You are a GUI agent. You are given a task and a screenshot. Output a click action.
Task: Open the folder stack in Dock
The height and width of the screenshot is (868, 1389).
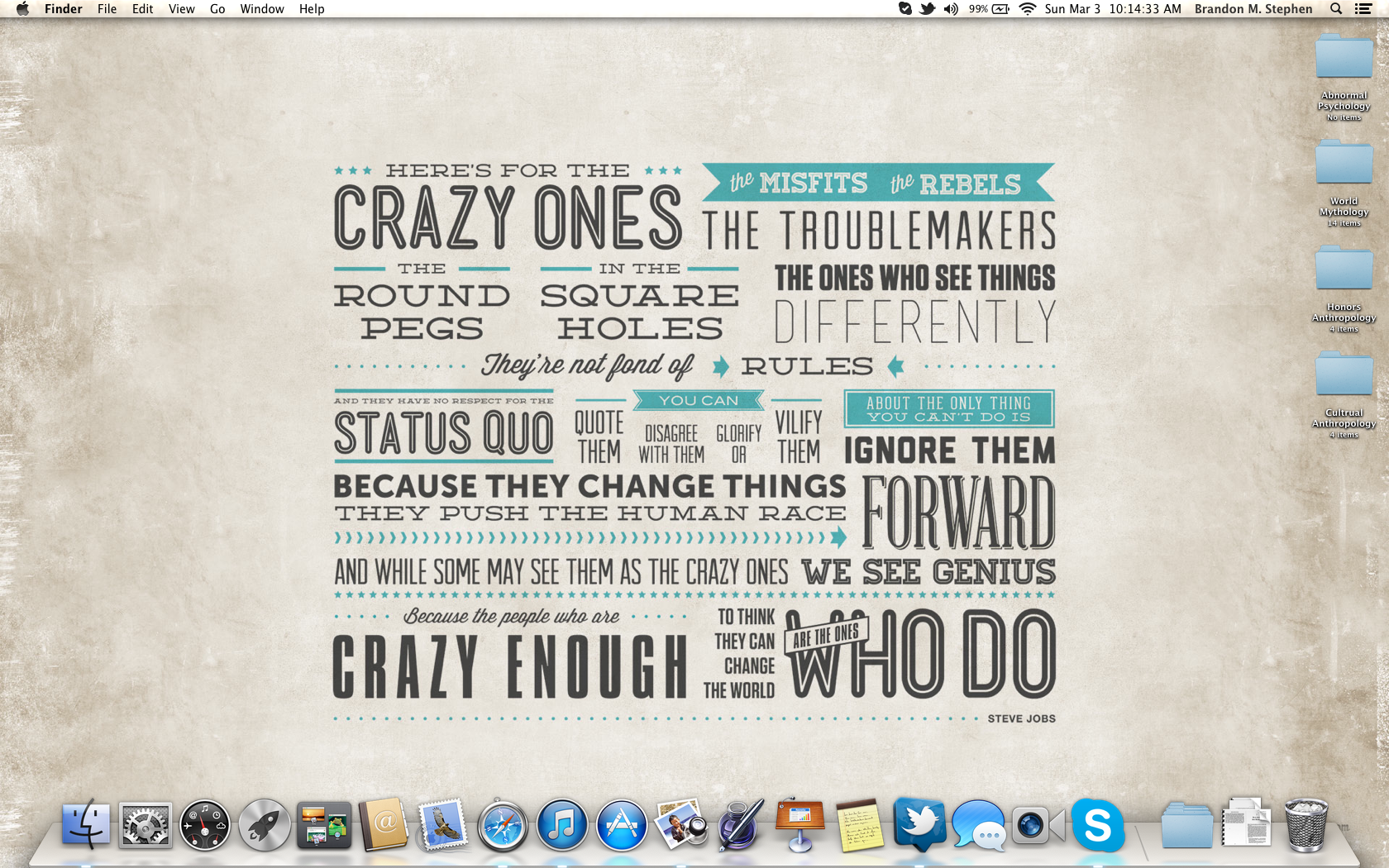[x=1187, y=825]
